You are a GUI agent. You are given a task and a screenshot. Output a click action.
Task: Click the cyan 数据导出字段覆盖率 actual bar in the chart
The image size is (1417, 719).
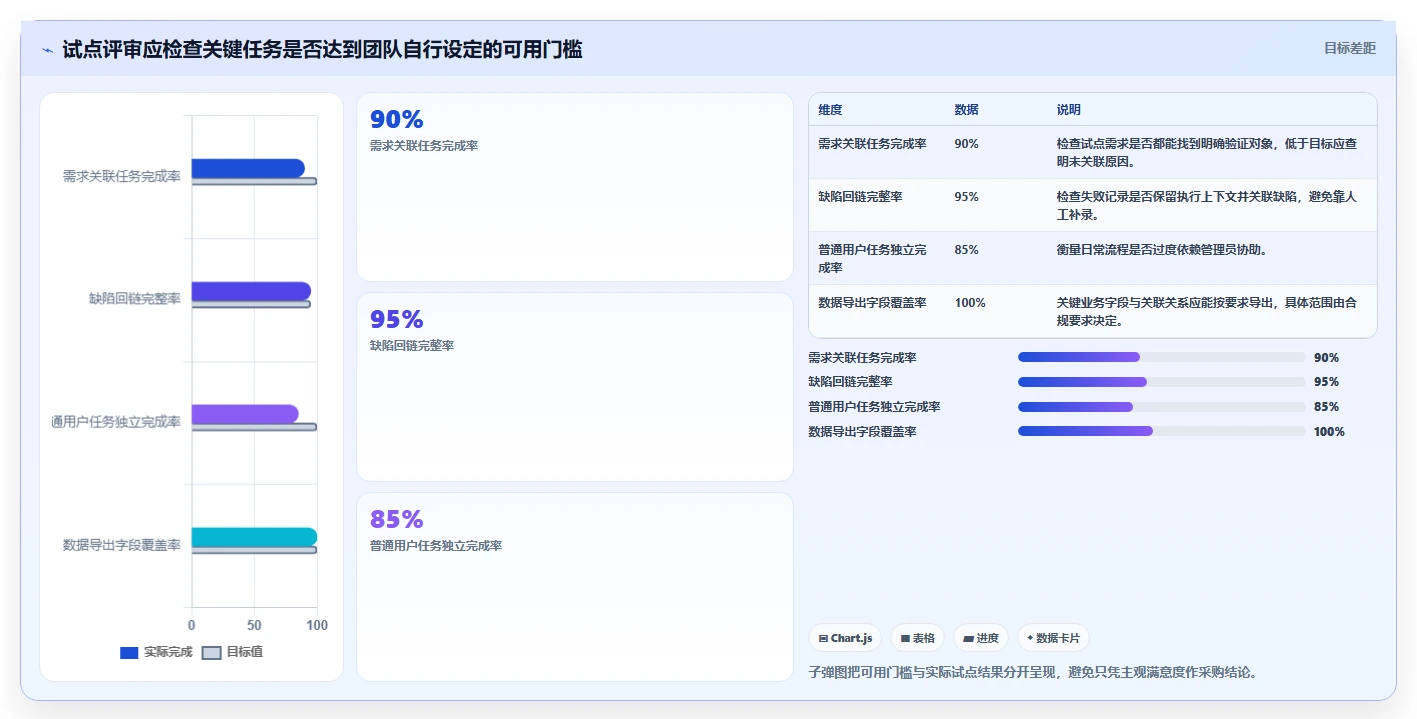pyautogui.click(x=254, y=537)
